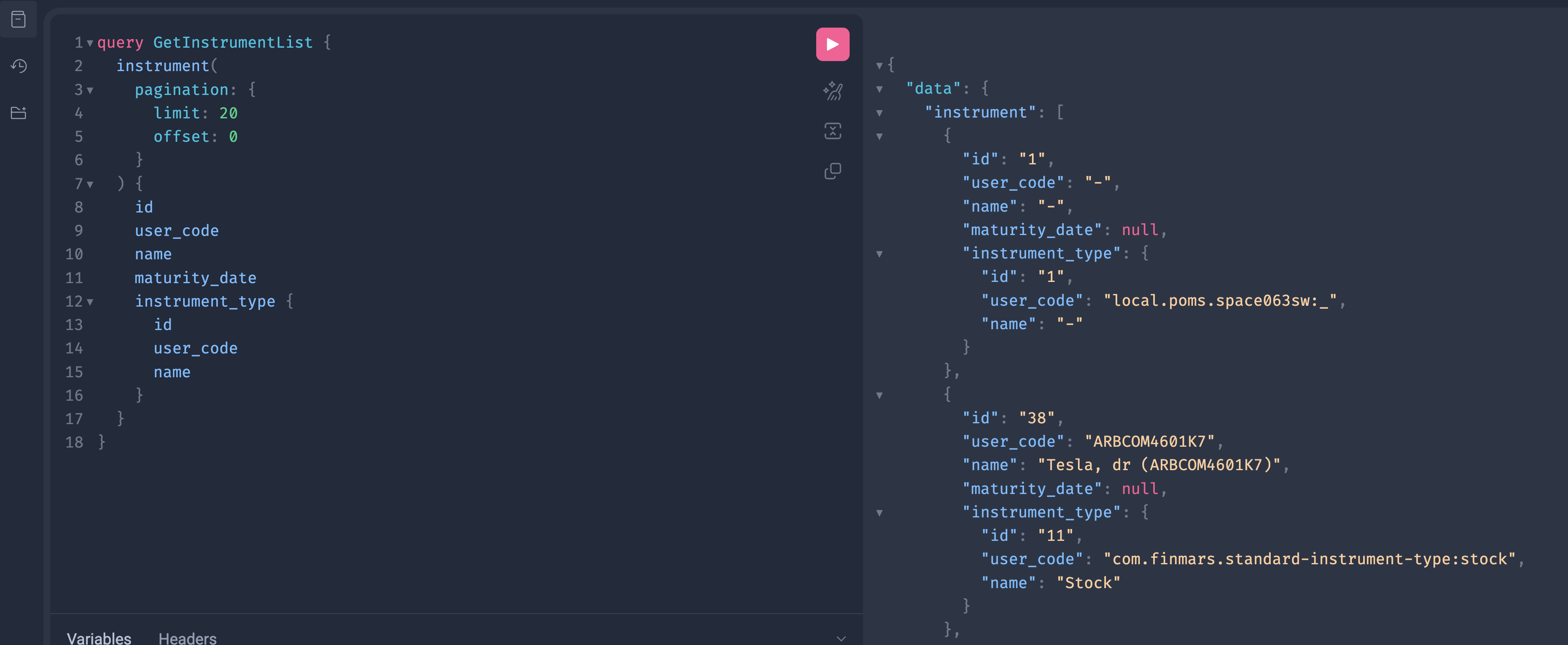Collapse the "data" object in response
Image resolution: width=1568 pixels, height=645 pixels.
[879, 90]
